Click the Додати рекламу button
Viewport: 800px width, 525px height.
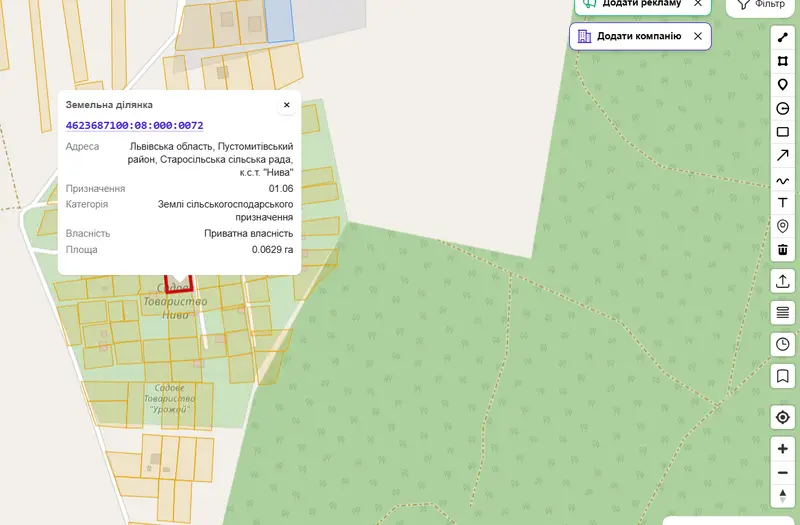click(x=641, y=4)
